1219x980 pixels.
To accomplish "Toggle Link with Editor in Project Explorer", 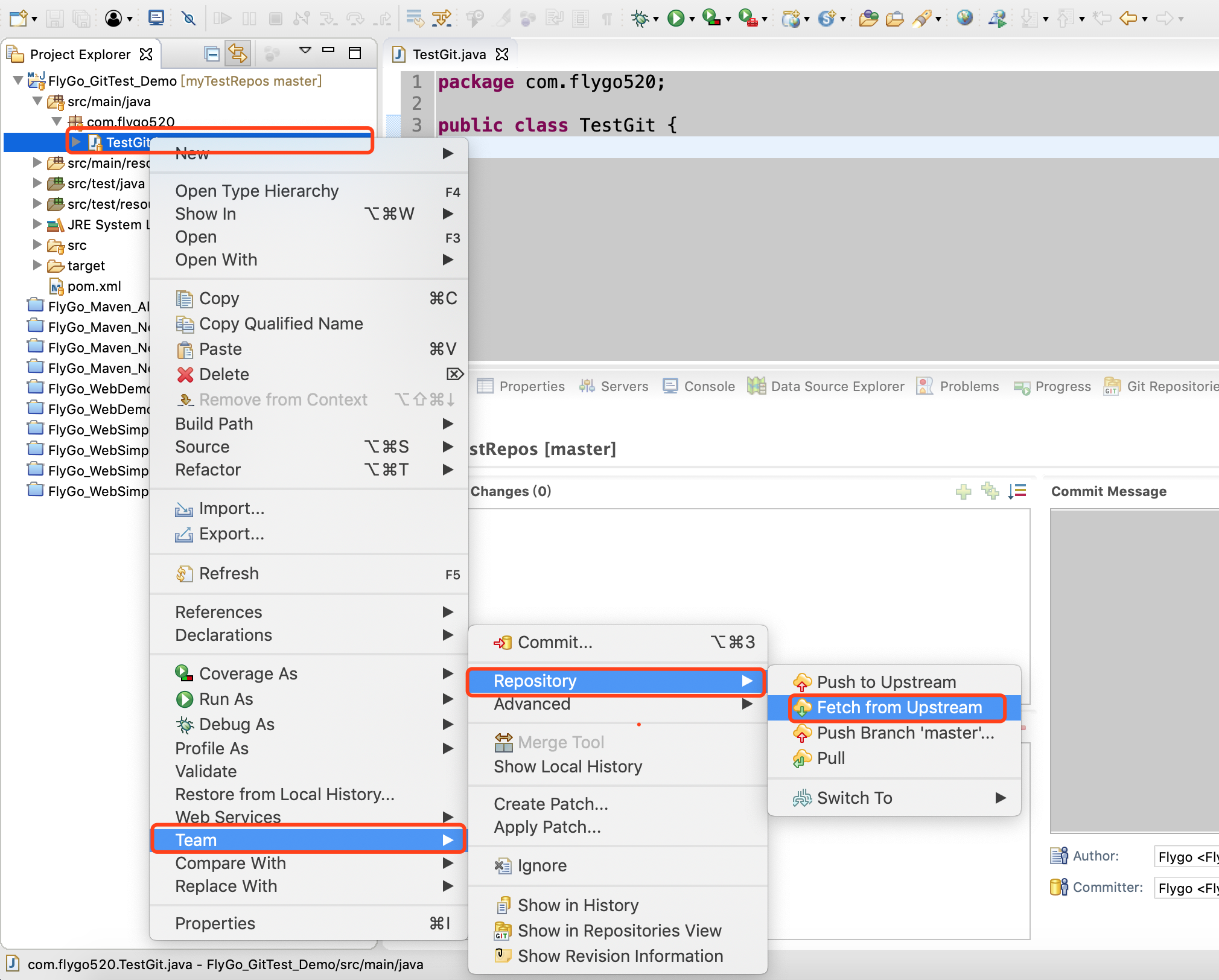I will 237,54.
